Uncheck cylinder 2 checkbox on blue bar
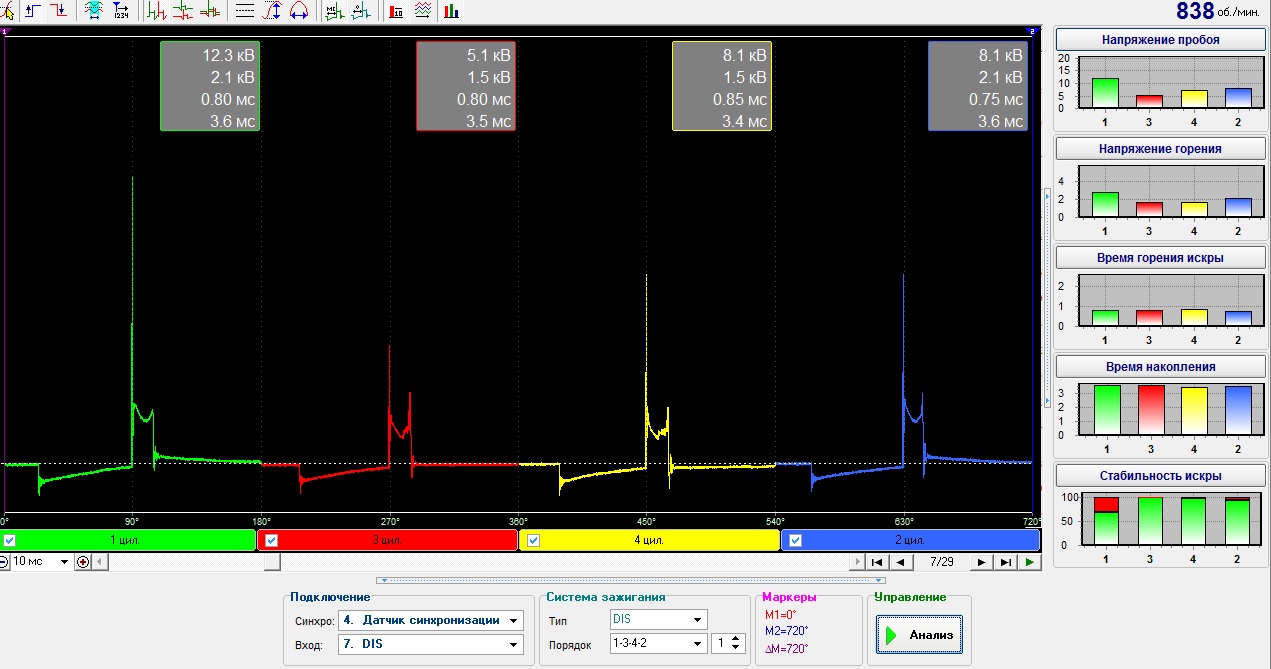1271x669 pixels. [x=796, y=540]
